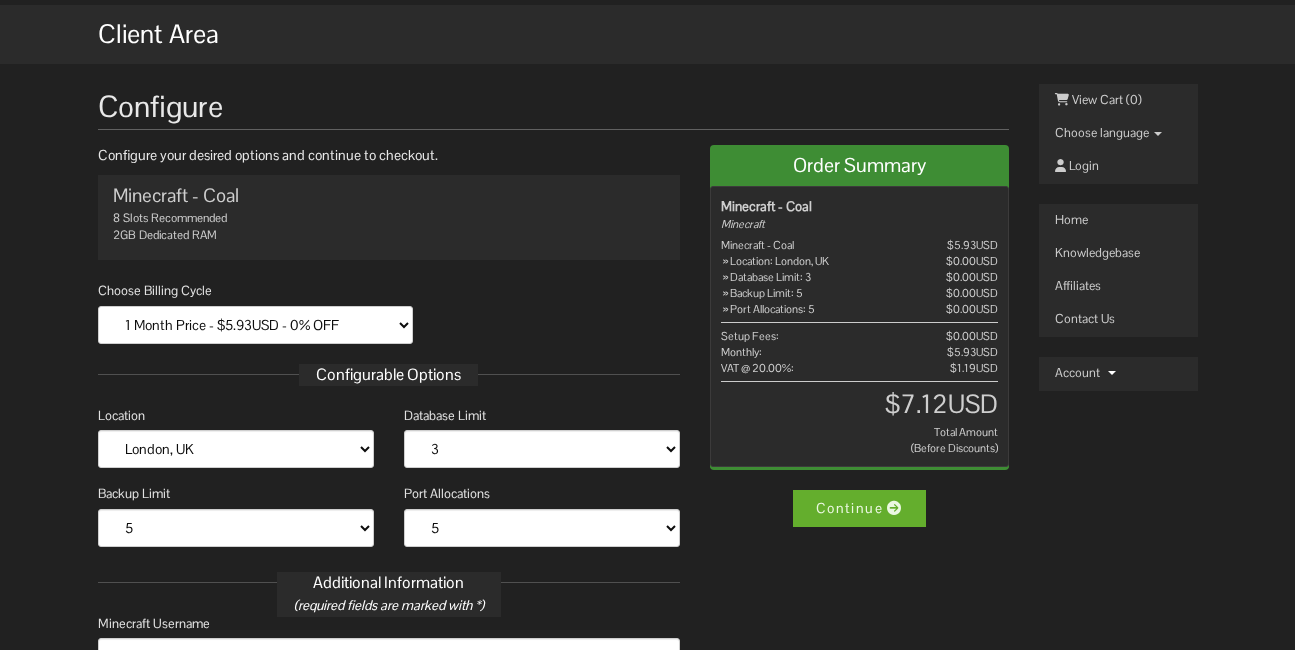Click the arrow icon on Continue button

coord(894,508)
